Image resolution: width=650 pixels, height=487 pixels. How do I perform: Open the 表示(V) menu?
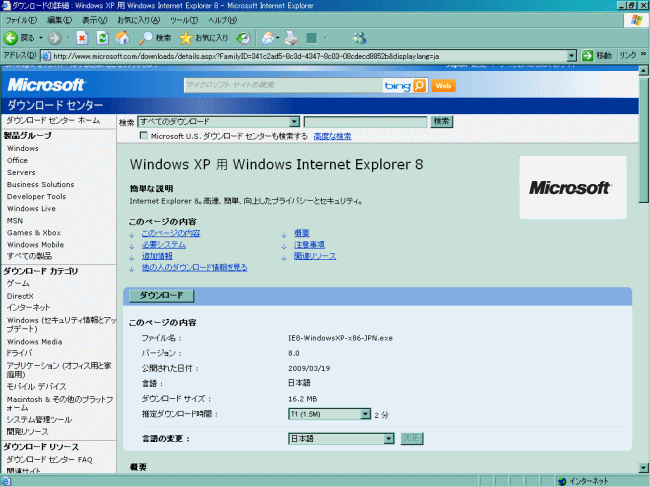[x=95, y=20]
